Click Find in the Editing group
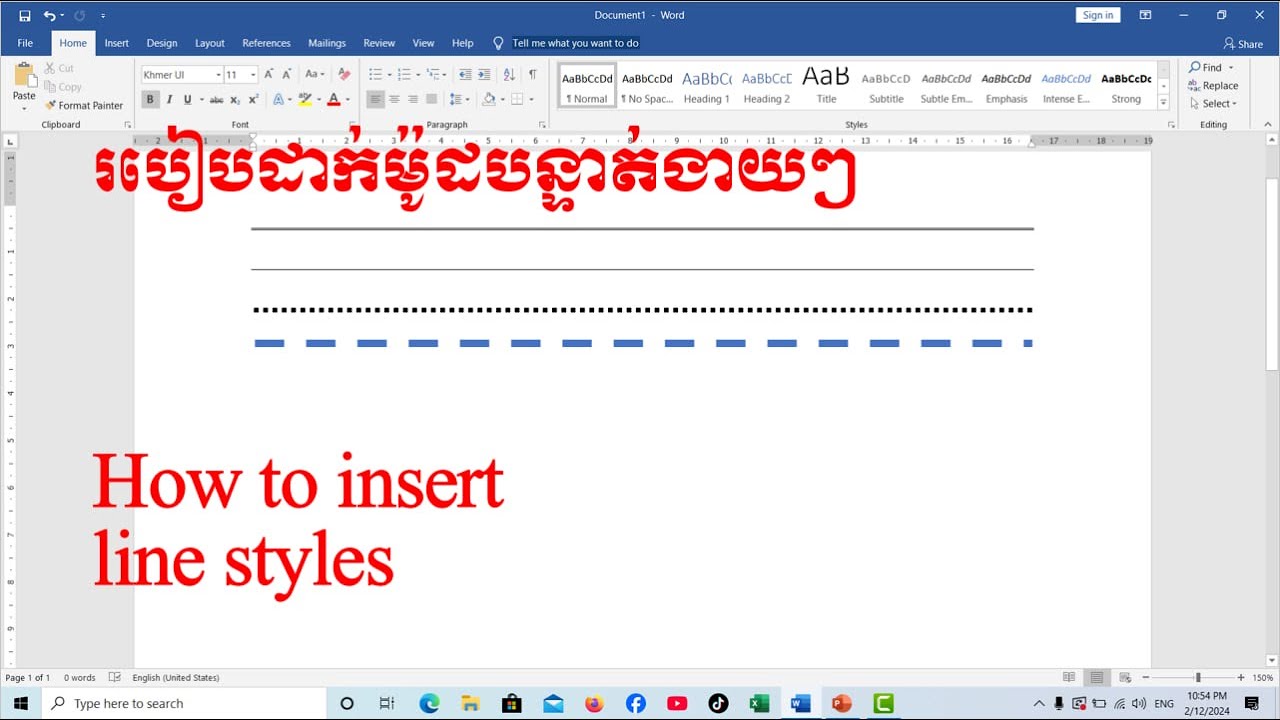The width and height of the screenshot is (1280, 720). coord(1205,68)
